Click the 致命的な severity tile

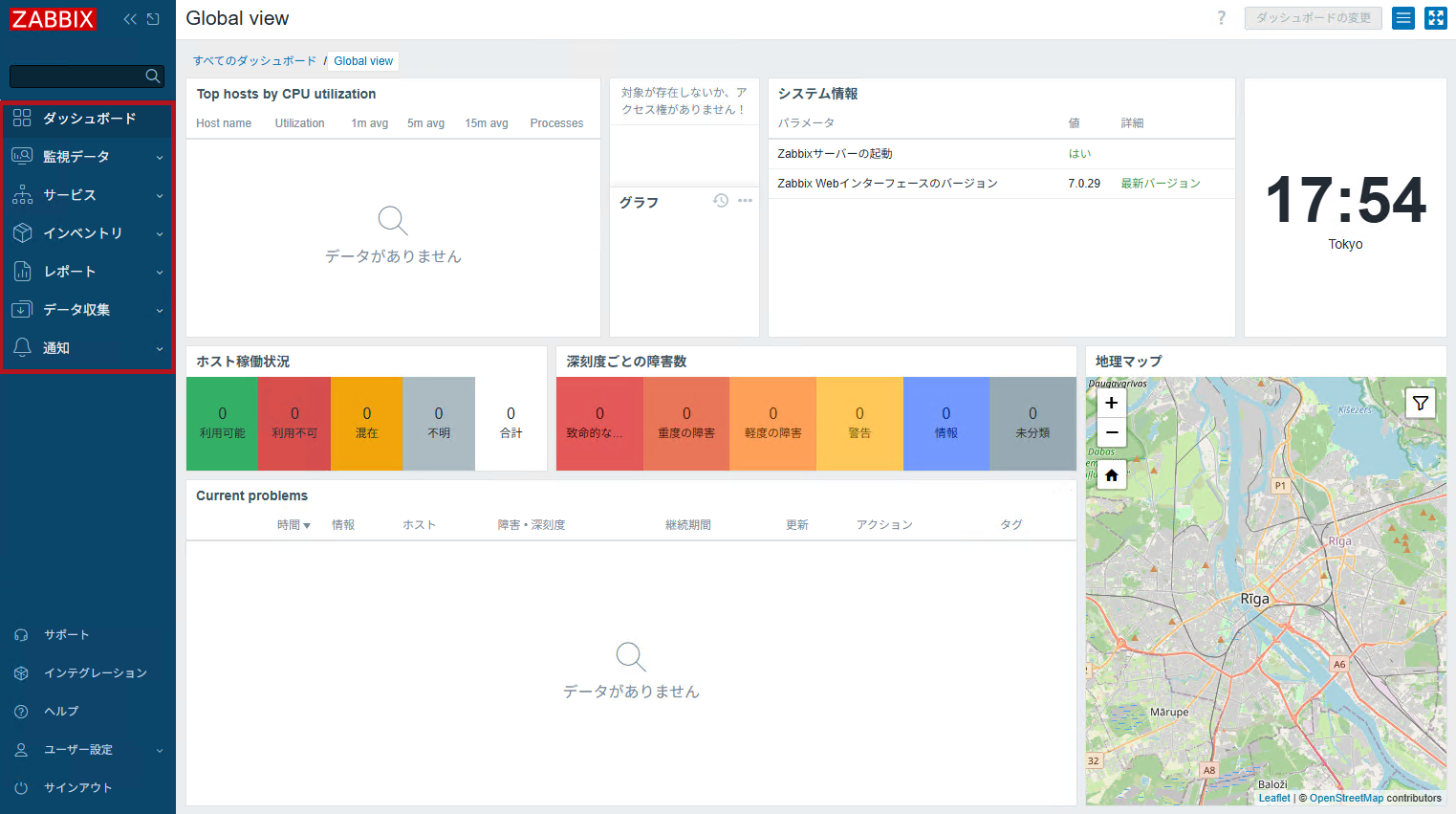[x=599, y=424]
